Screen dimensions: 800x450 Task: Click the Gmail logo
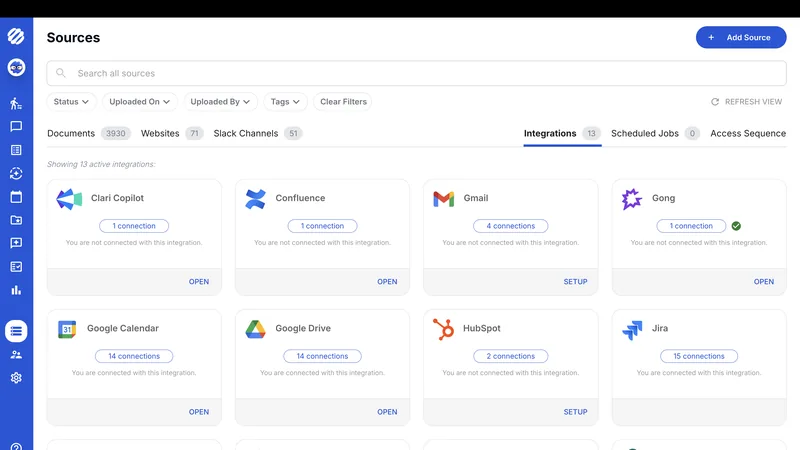tap(443, 199)
